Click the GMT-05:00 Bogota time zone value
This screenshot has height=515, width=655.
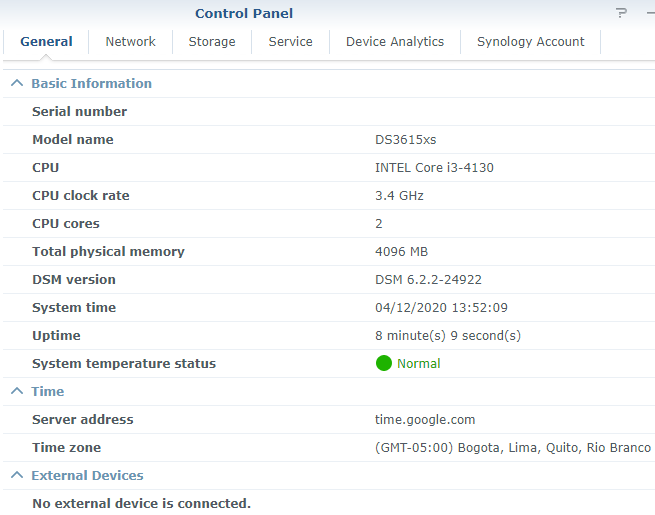tap(513, 447)
